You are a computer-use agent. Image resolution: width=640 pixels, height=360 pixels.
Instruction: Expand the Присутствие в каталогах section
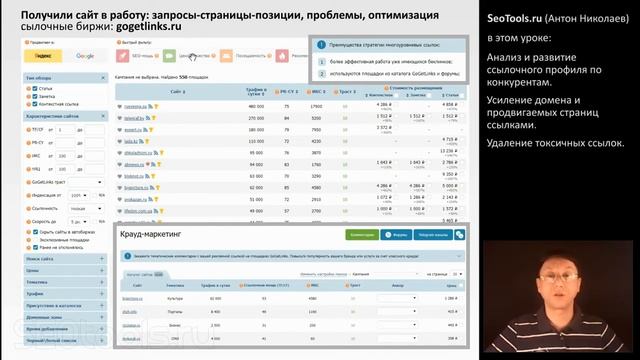point(65,306)
